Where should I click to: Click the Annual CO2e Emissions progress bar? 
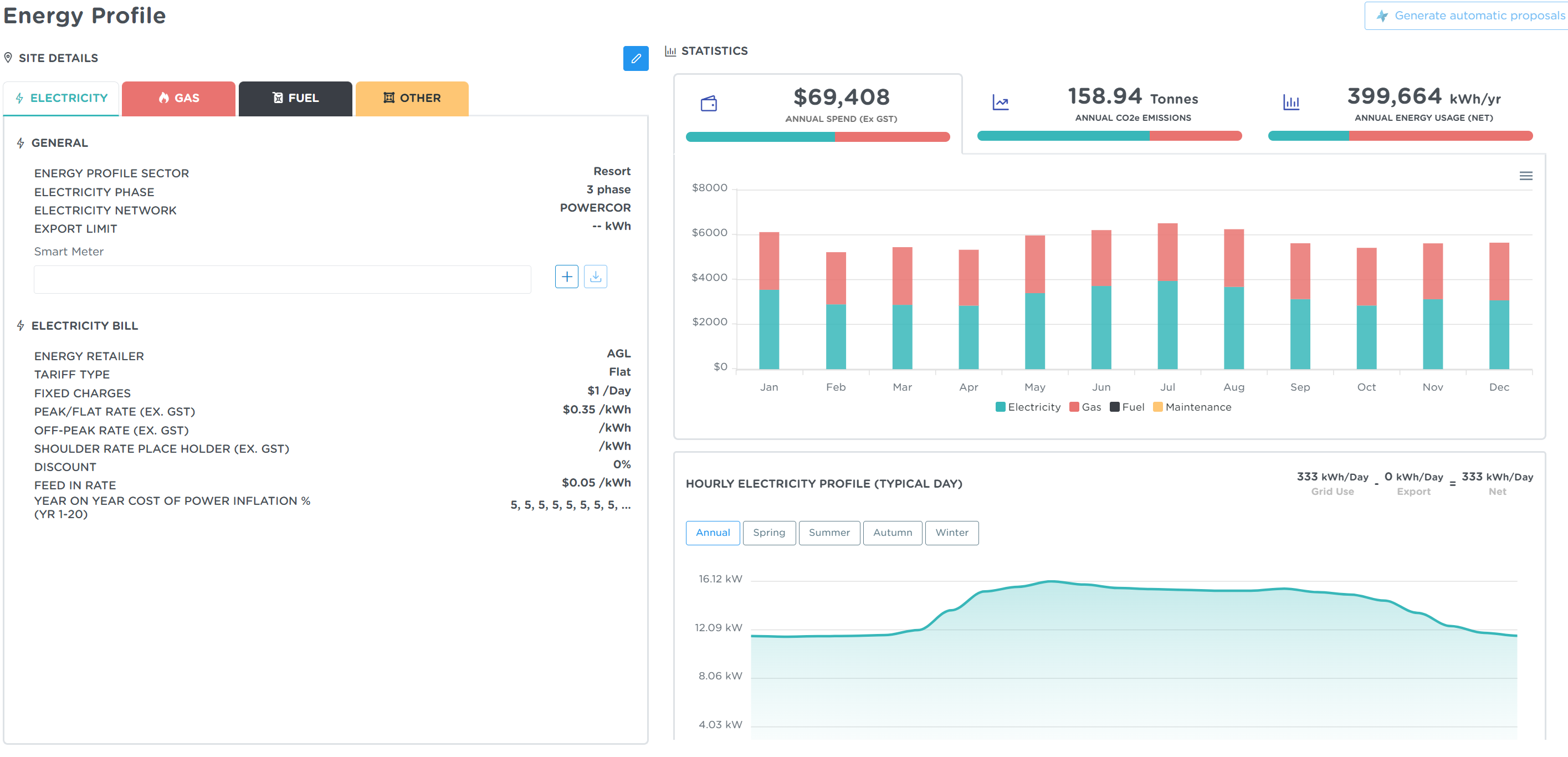click(x=1109, y=136)
